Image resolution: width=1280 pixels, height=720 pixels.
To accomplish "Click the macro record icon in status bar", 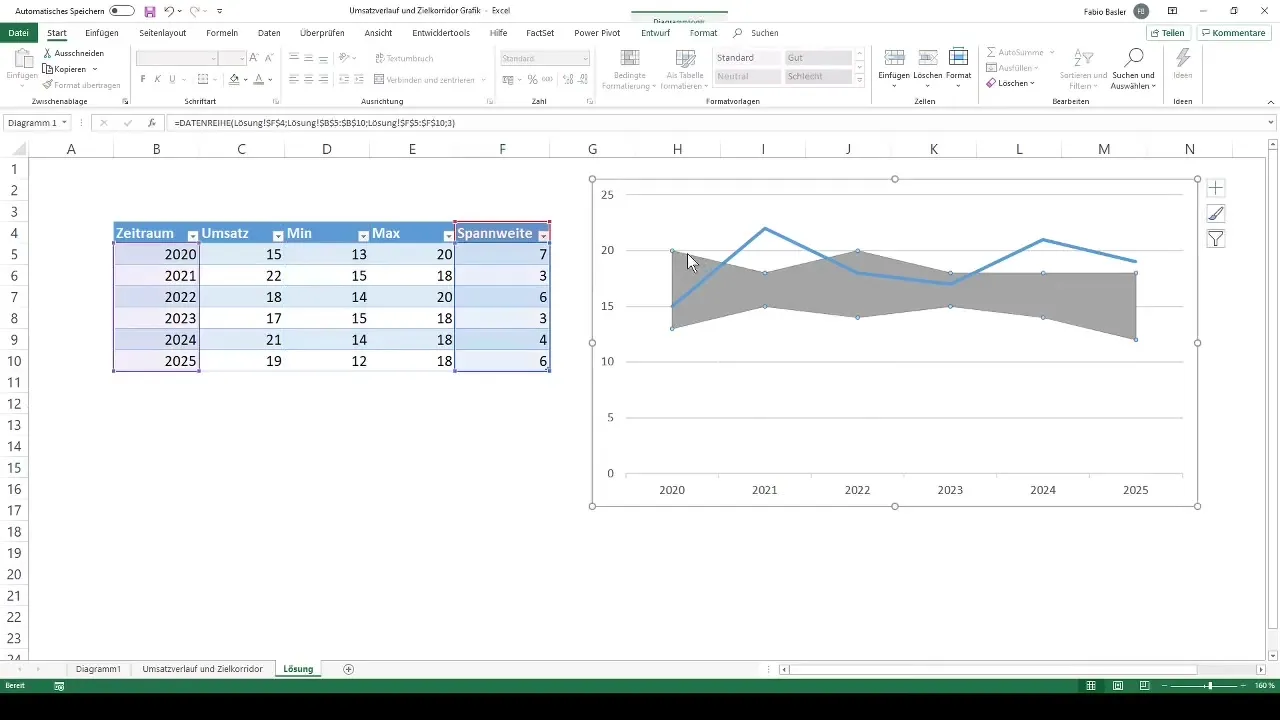I will [59, 686].
